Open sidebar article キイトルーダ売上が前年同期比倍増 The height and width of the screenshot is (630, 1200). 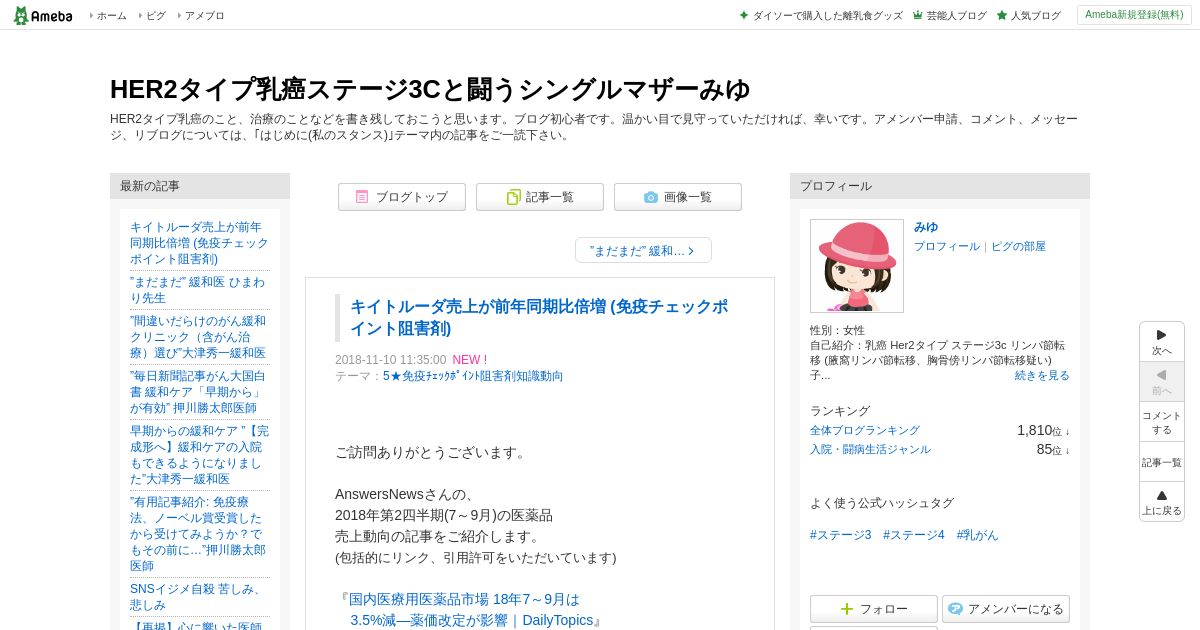point(199,243)
